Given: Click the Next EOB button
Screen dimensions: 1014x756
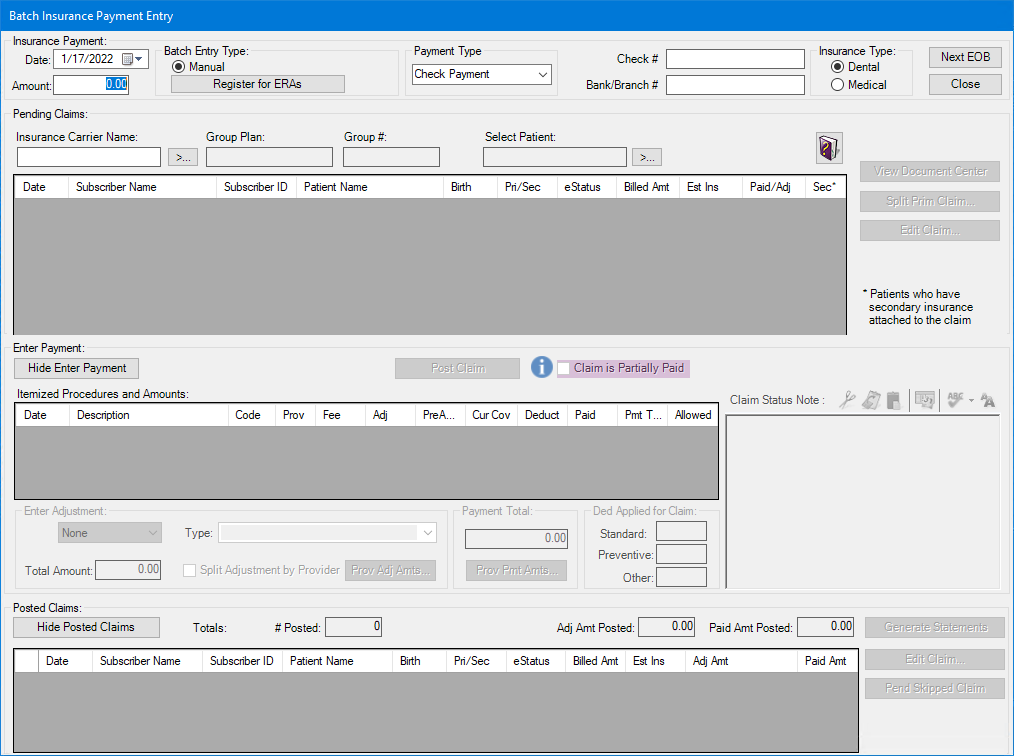Looking at the screenshot, I should click(x=965, y=57).
